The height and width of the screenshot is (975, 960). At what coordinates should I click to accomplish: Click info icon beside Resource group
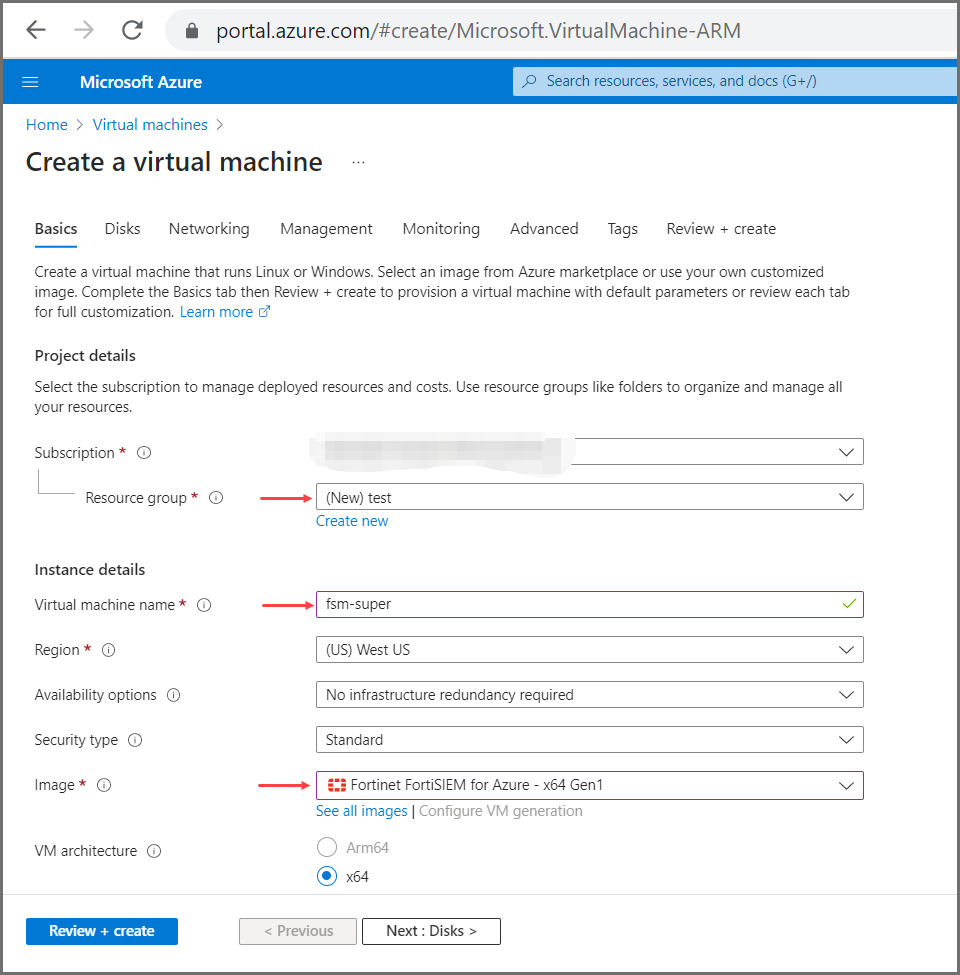tap(216, 498)
